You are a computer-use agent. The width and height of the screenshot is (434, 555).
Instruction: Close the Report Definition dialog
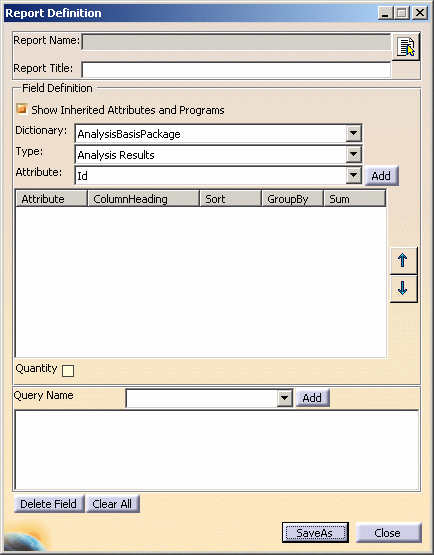click(x=388, y=533)
